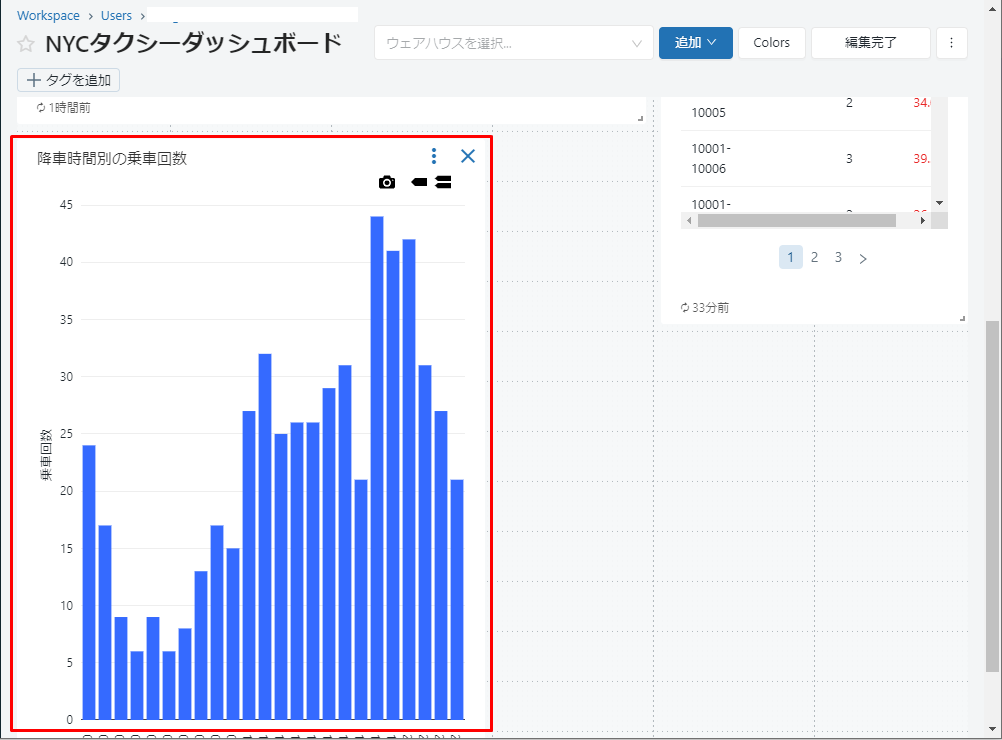This screenshot has height=740, width=1002.
Task: Open the chart widget's three-dot menu
Action: coord(434,156)
